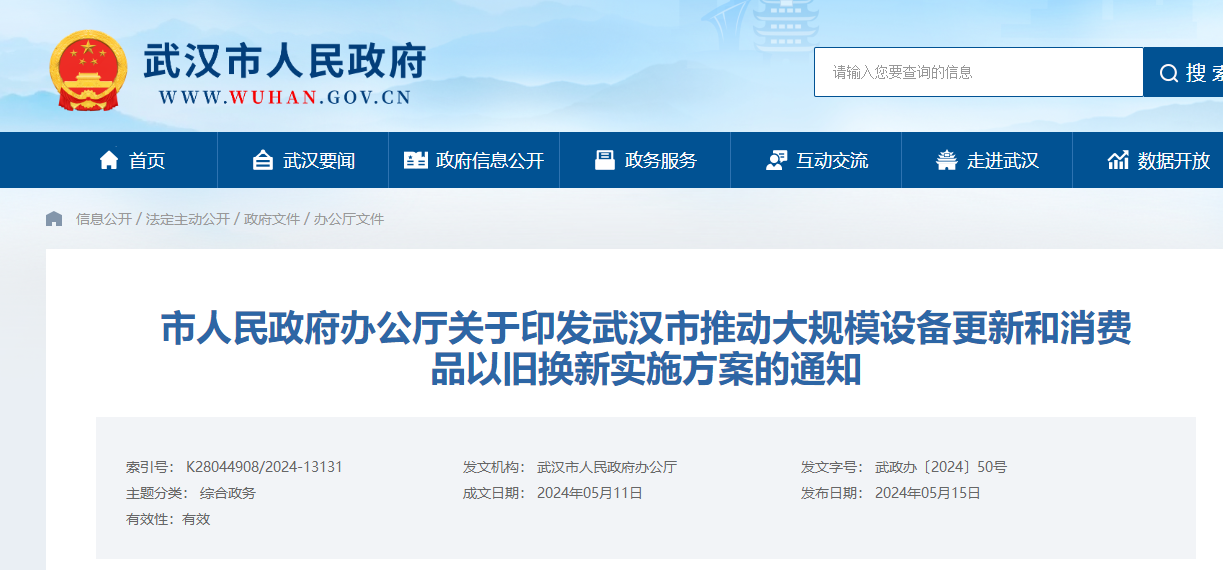Click the icon next to 武汉要闻

(263, 160)
